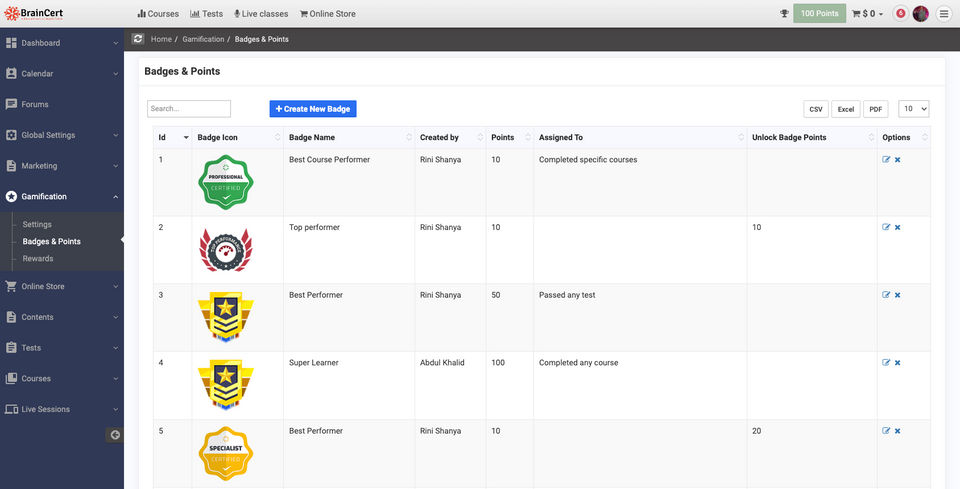Collapse the Gamification sidebar section
This screenshot has height=489, width=960.
tap(62, 197)
